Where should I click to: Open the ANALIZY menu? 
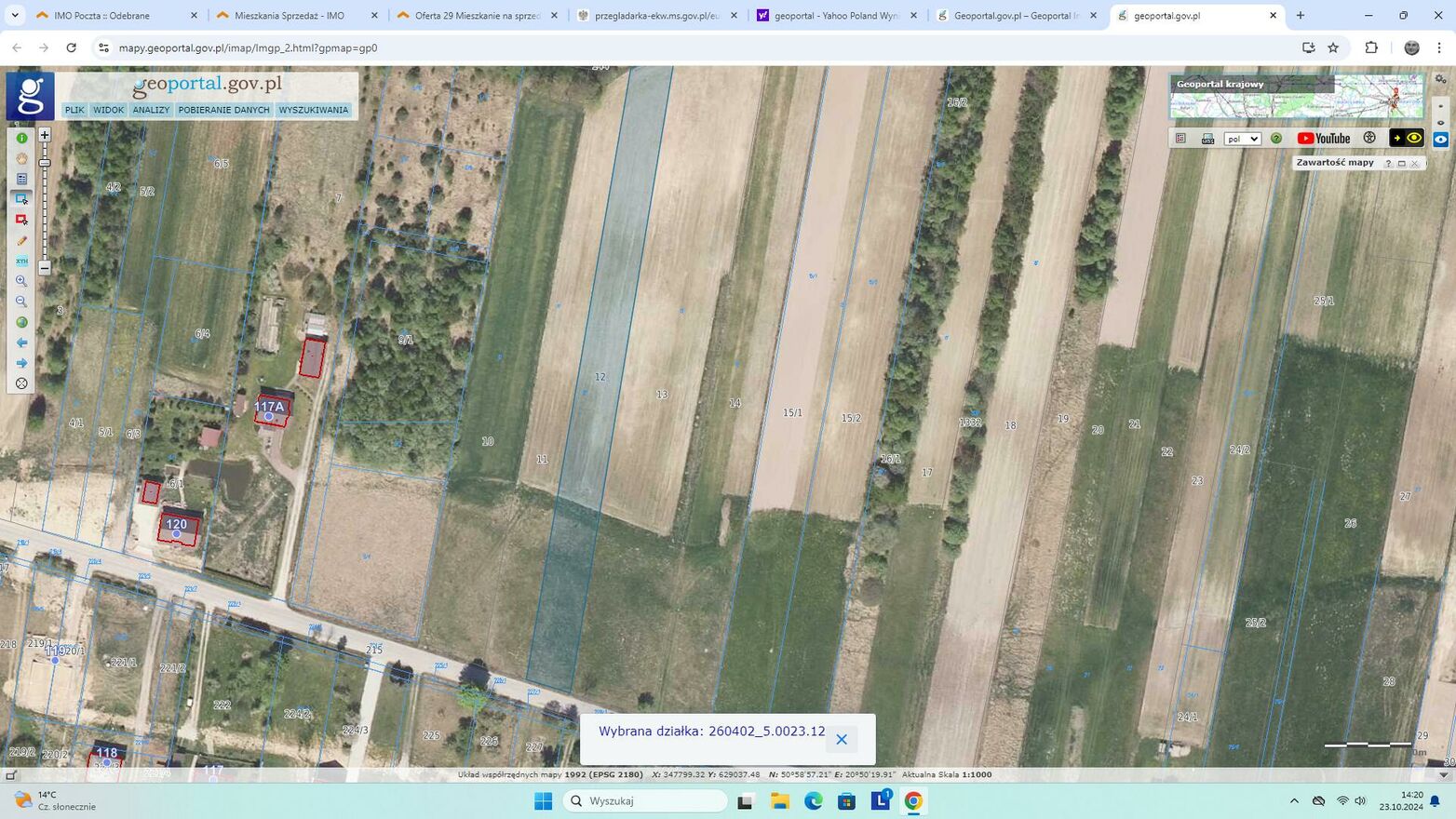(151, 110)
